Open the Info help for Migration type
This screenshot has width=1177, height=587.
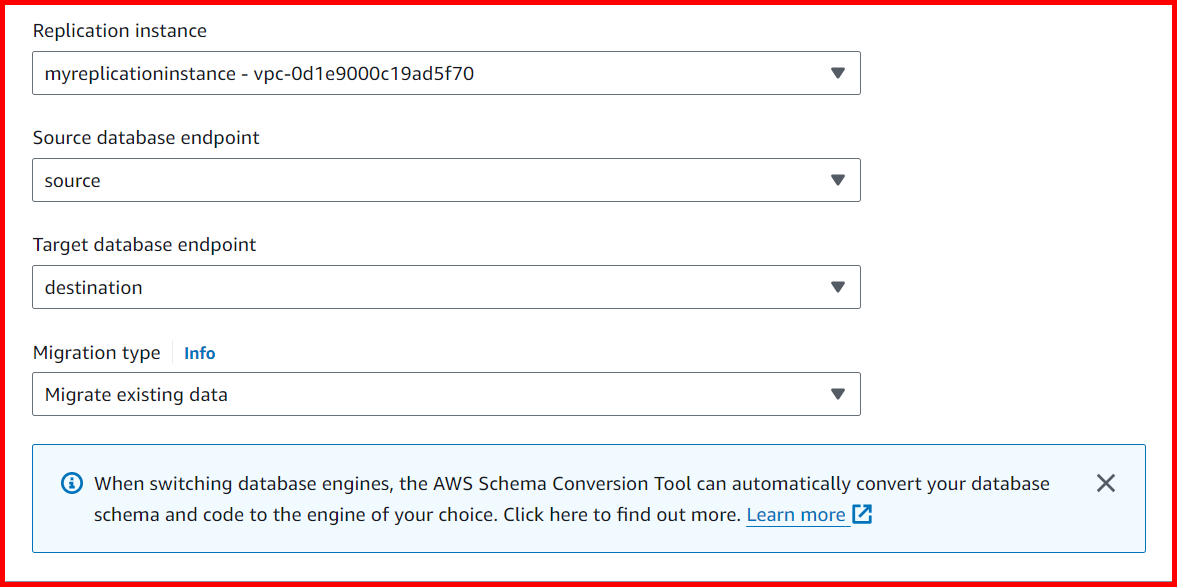[199, 353]
